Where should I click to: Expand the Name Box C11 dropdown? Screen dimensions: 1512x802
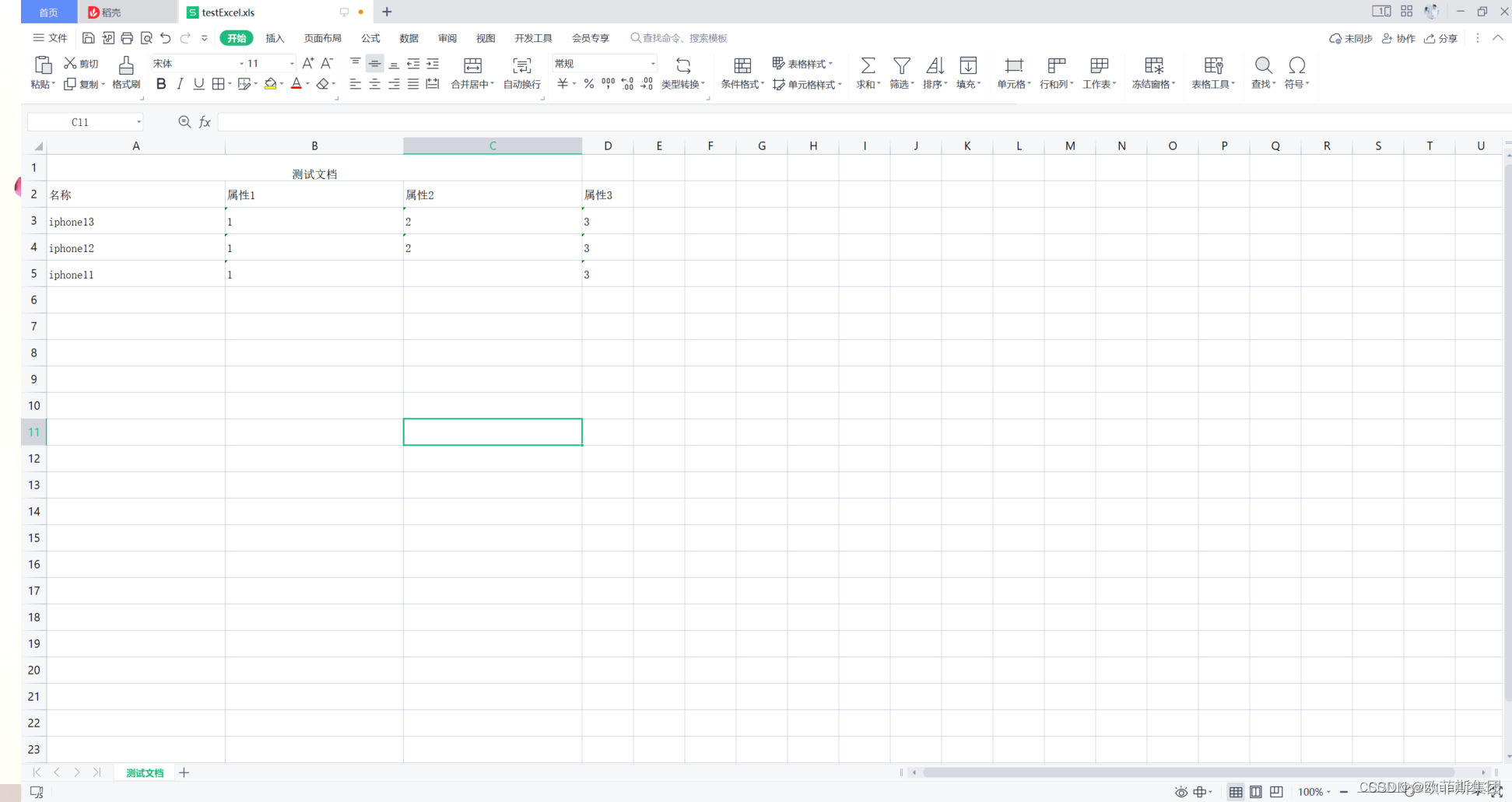(139, 122)
